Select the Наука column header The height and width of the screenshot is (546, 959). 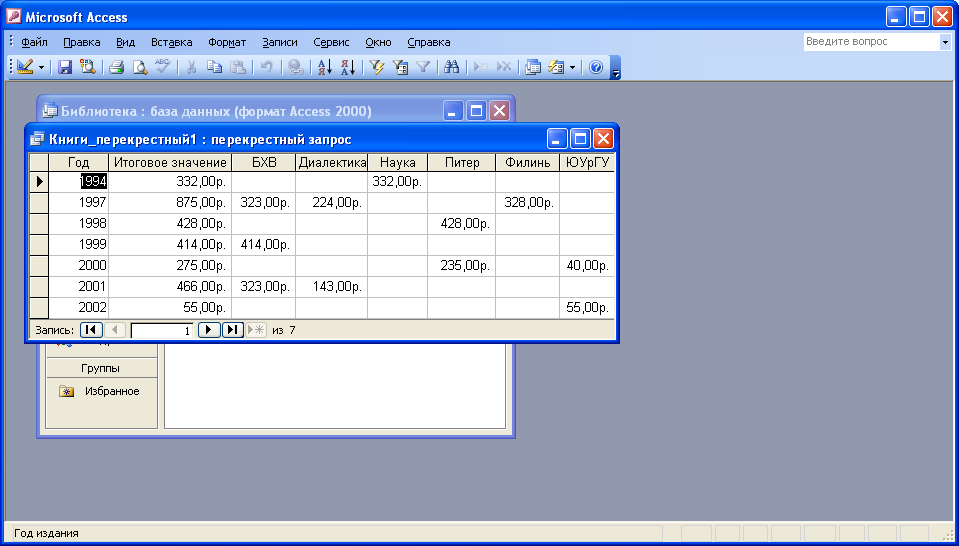point(398,162)
